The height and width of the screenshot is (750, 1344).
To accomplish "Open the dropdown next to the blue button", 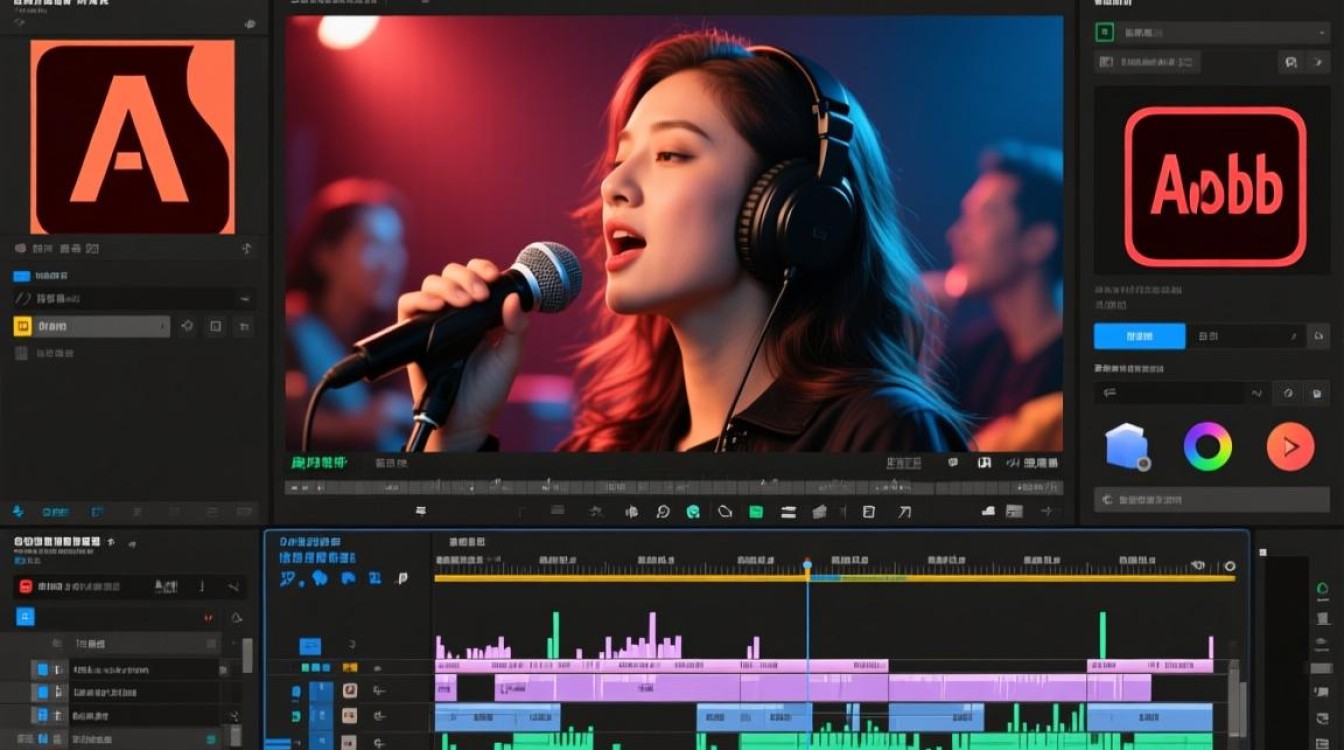I will click(x=1246, y=336).
